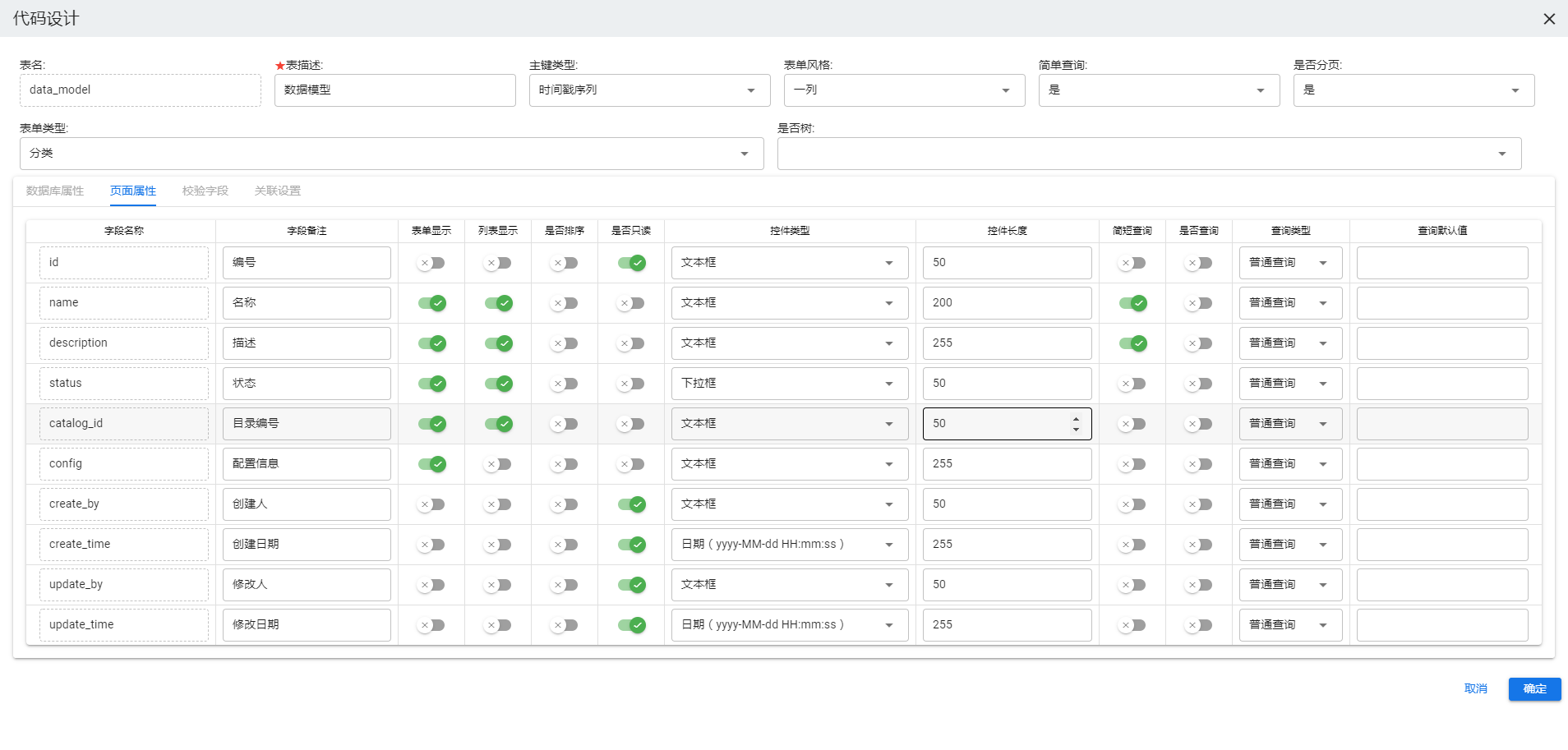Switch to the 数据库属性 tab

tap(55, 191)
